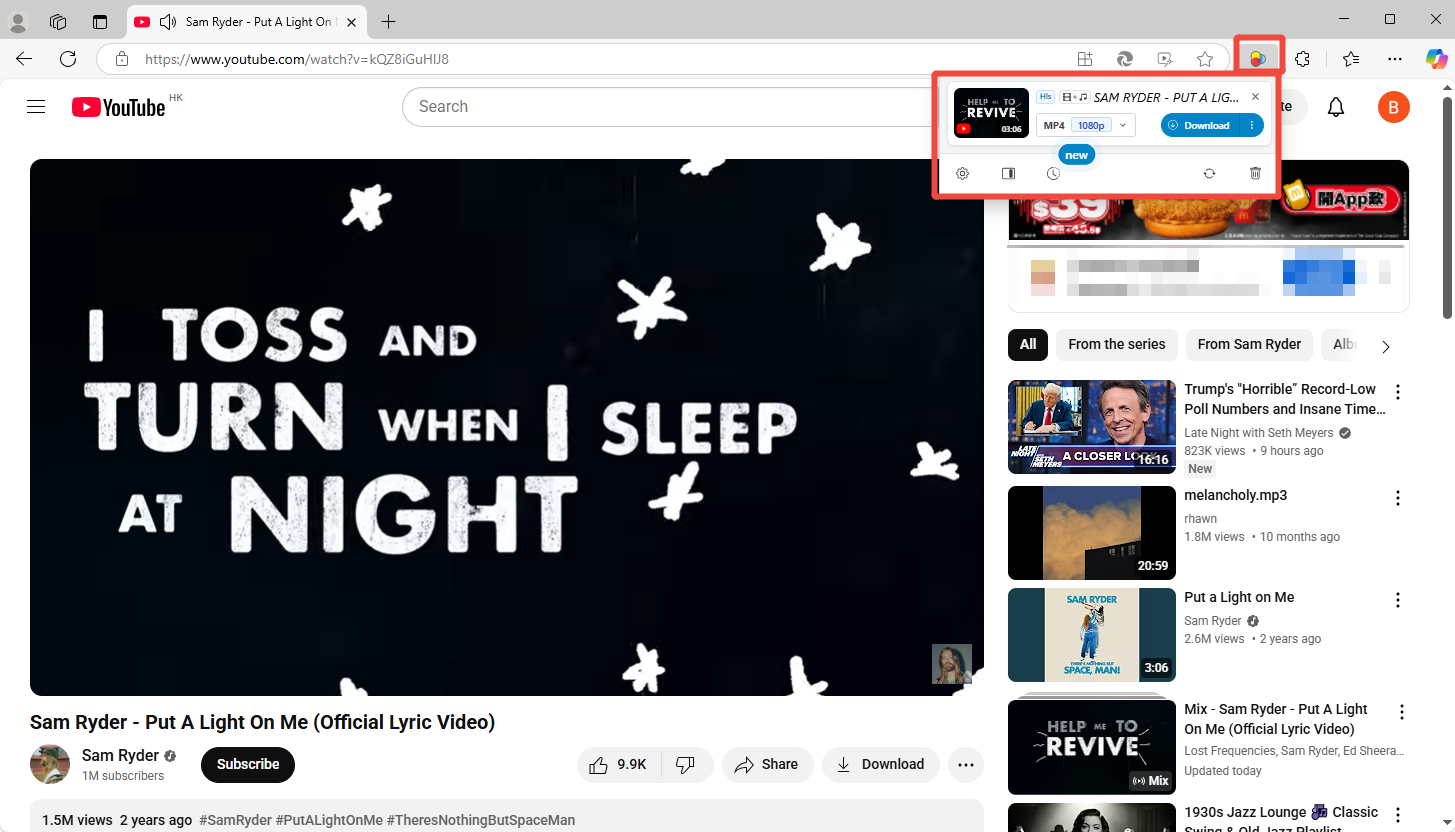Open the YouTube hamburger guide menu
This screenshot has height=832, width=1455.
[36, 107]
